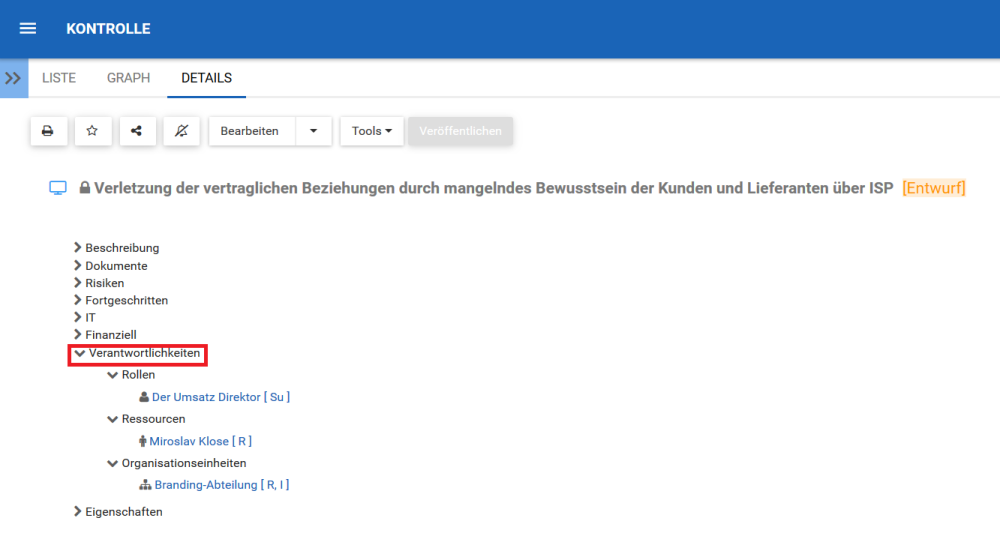The width and height of the screenshot is (1000, 554).
Task: Click org chart icon beside Branding-Abteilung
Action: pos(145,485)
